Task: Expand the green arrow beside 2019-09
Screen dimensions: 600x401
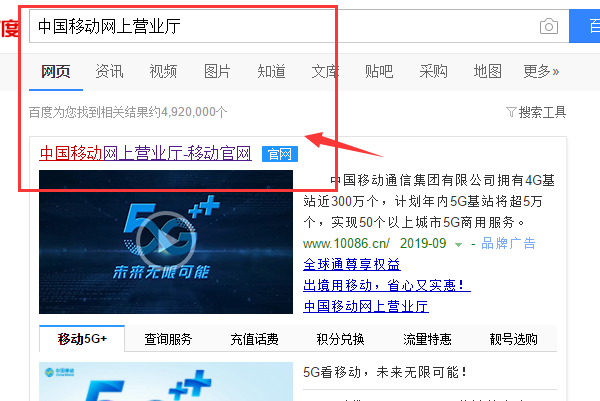Action: tap(458, 245)
